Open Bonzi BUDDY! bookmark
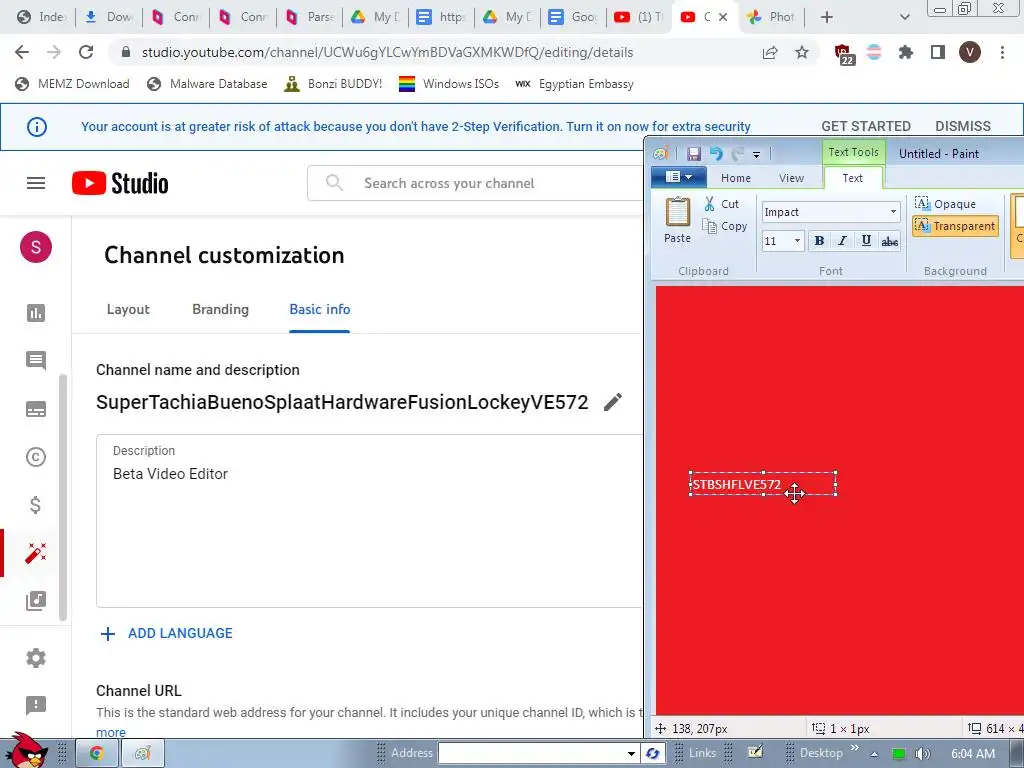This screenshot has height=768, width=1024. click(333, 84)
